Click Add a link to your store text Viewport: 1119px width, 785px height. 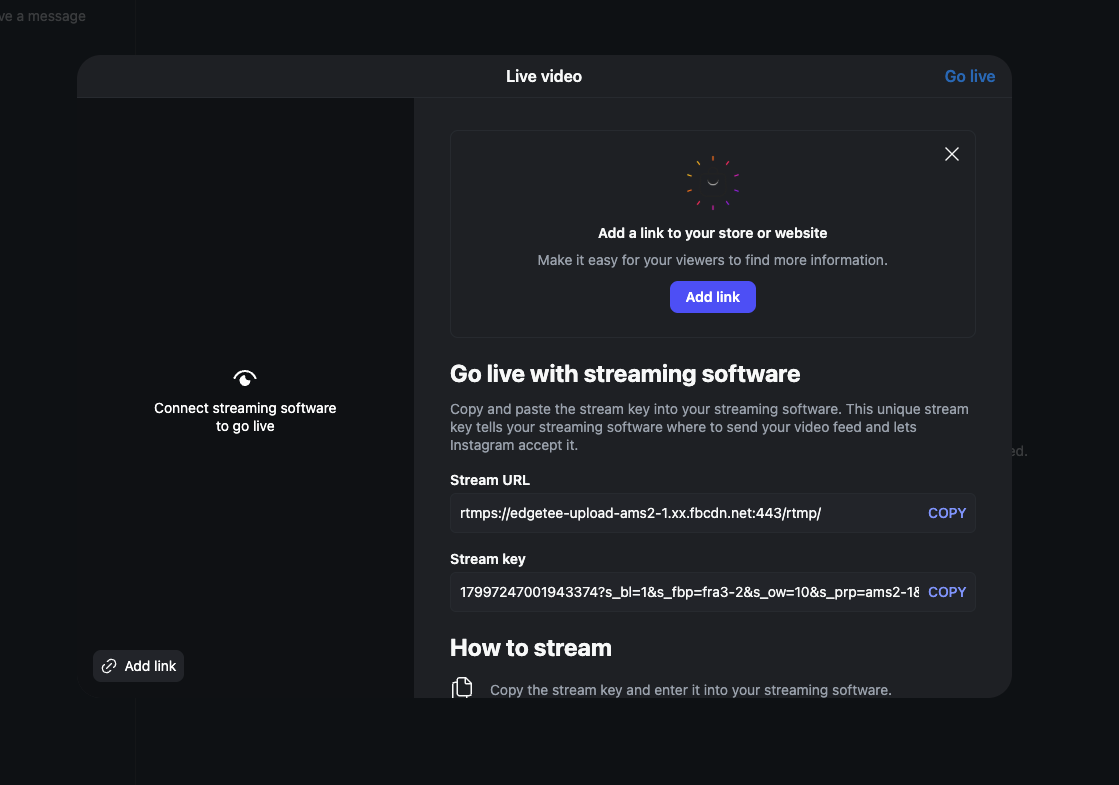click(x=712, y=233)
